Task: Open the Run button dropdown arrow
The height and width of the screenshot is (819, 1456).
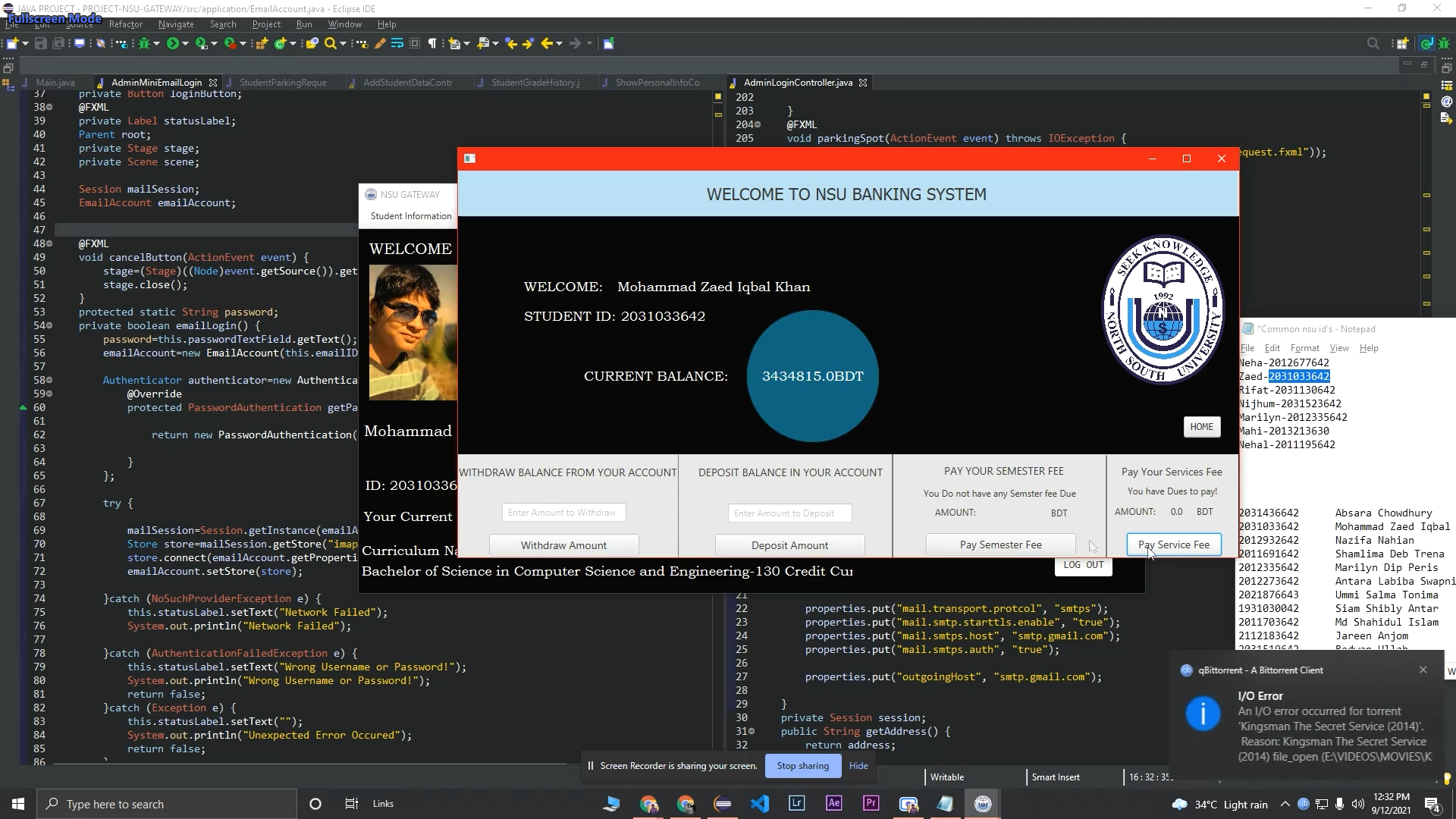Action: (x=186, y=43)
